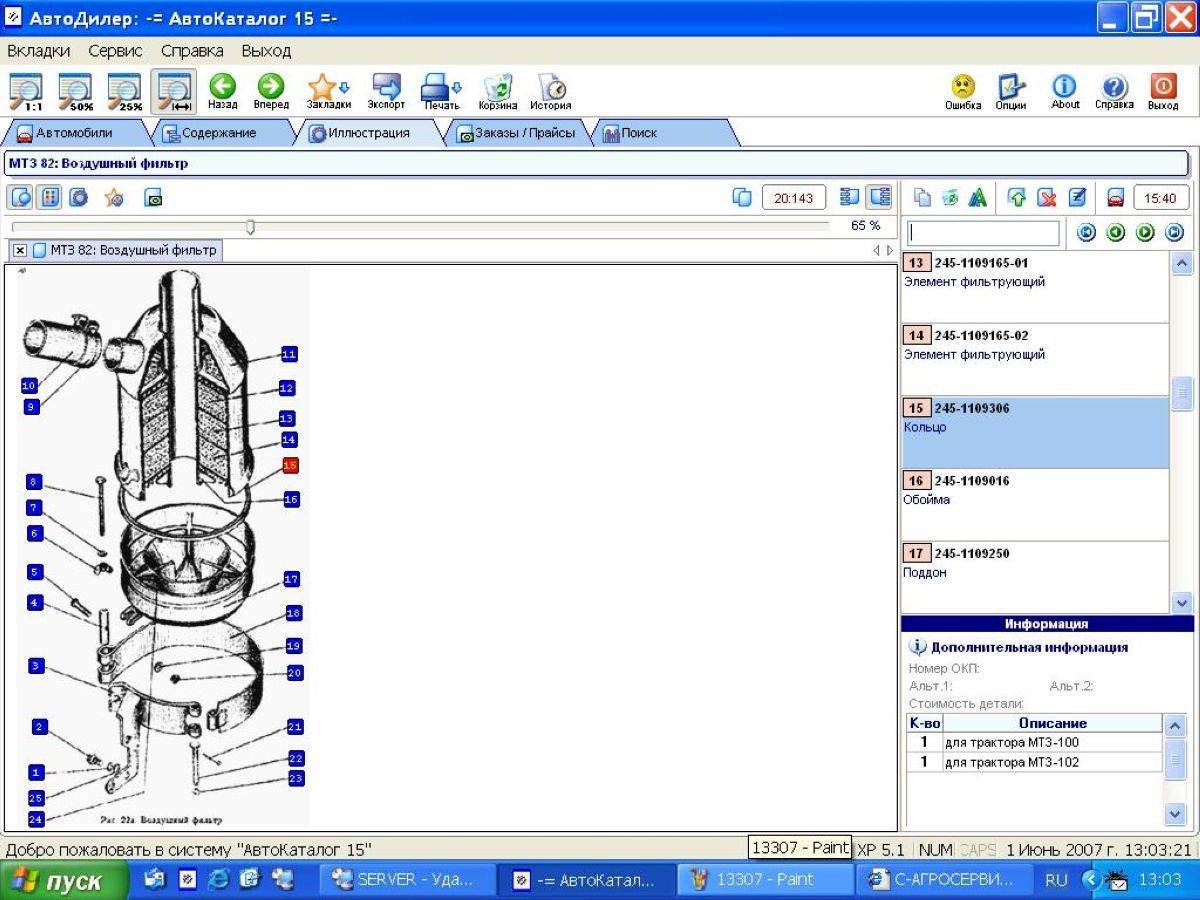The height and width of the screenshot is (900, 1200).
Task: Open the Сервис menu
Action: [x=115, y=50]
